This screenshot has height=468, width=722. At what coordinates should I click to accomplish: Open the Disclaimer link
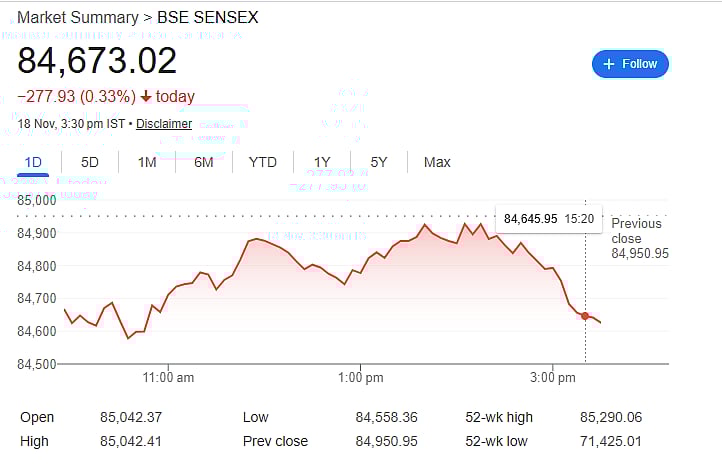[164, 124]
